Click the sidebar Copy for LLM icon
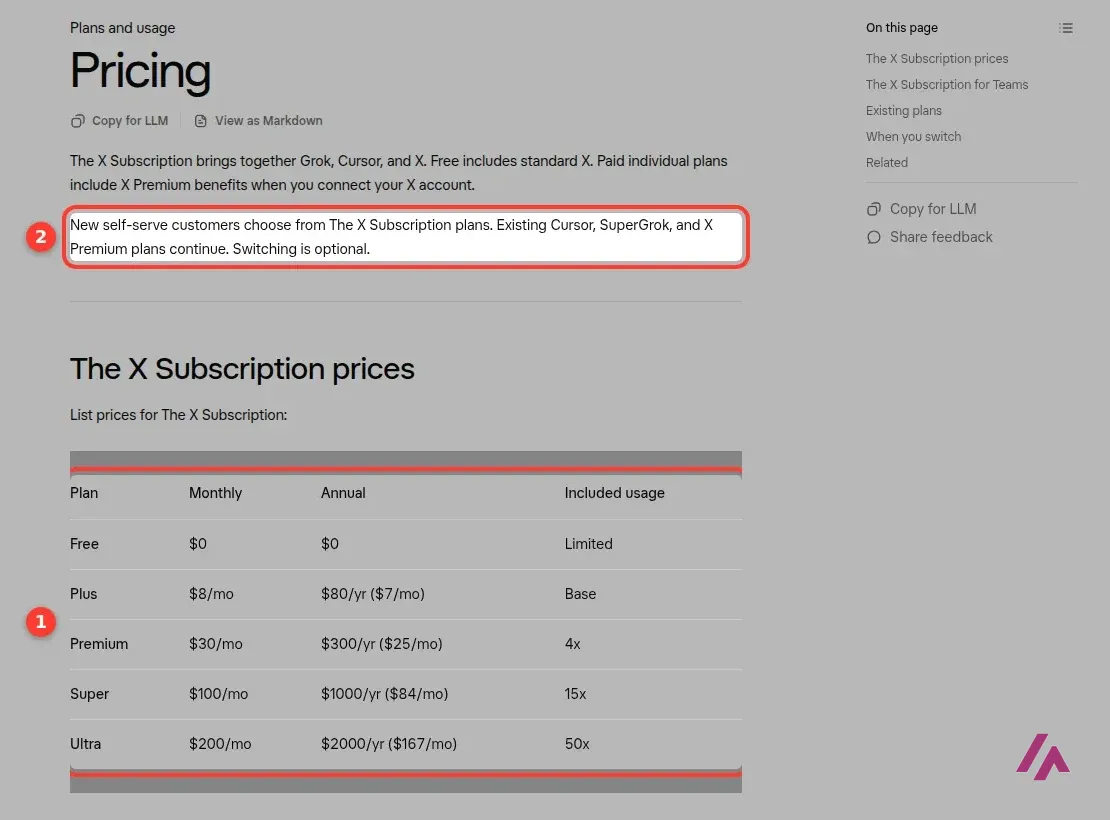The width and height of the screenshot is (1110, 820). click(x=874, y=209)
